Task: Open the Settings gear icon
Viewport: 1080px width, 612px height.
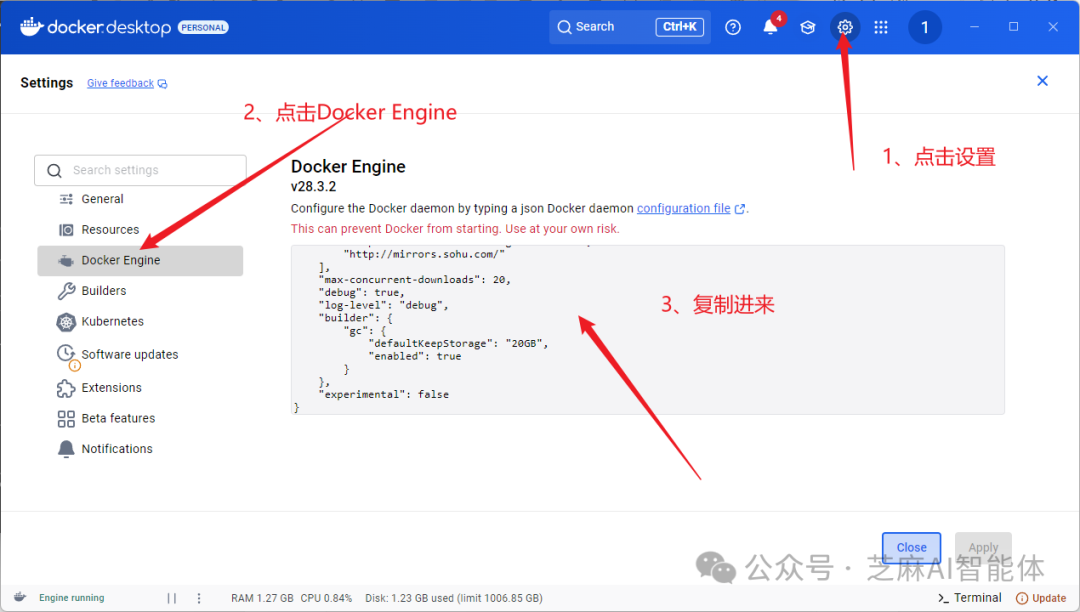Action: (x=844, y=27)
